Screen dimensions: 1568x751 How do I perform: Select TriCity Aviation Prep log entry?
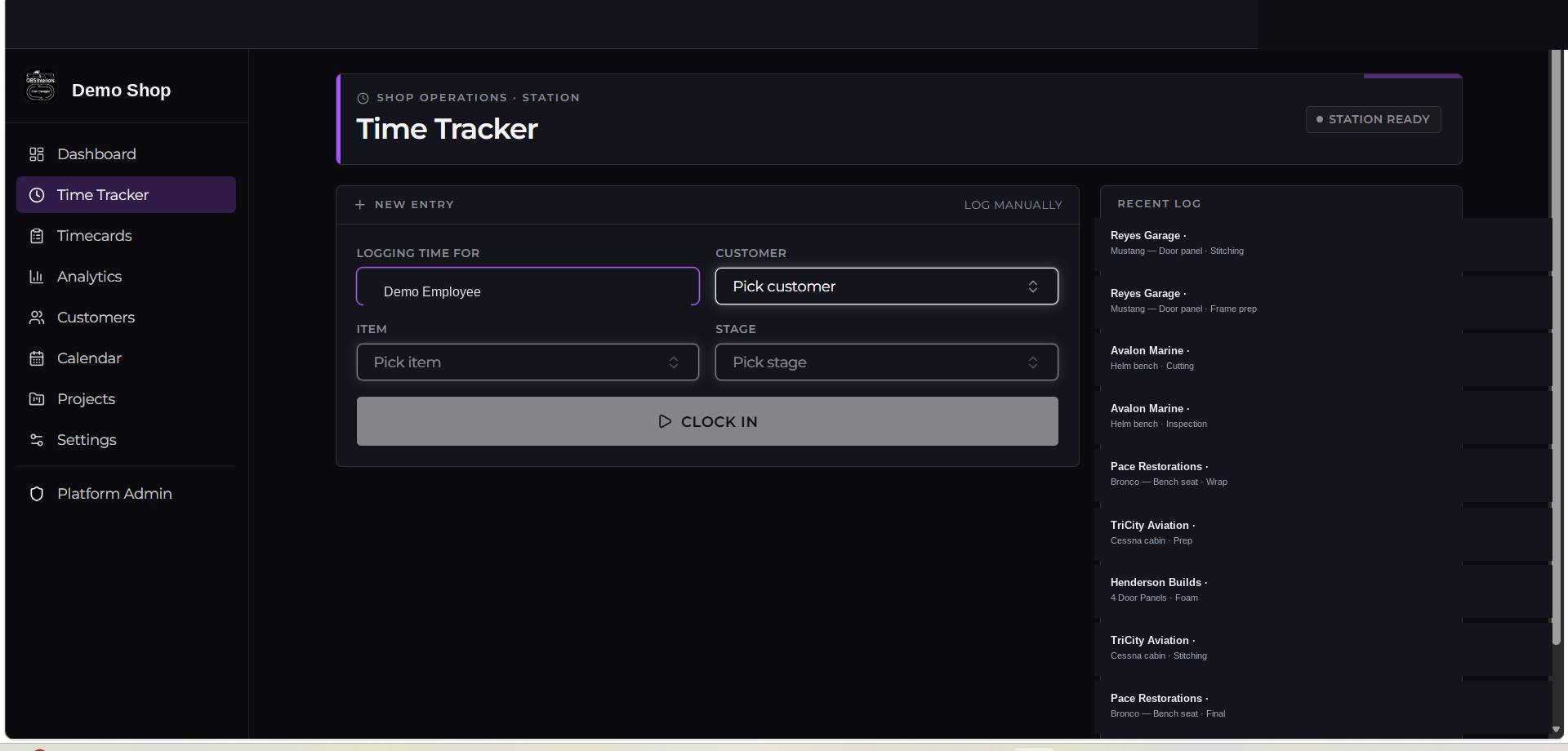tap(1323, 533)
